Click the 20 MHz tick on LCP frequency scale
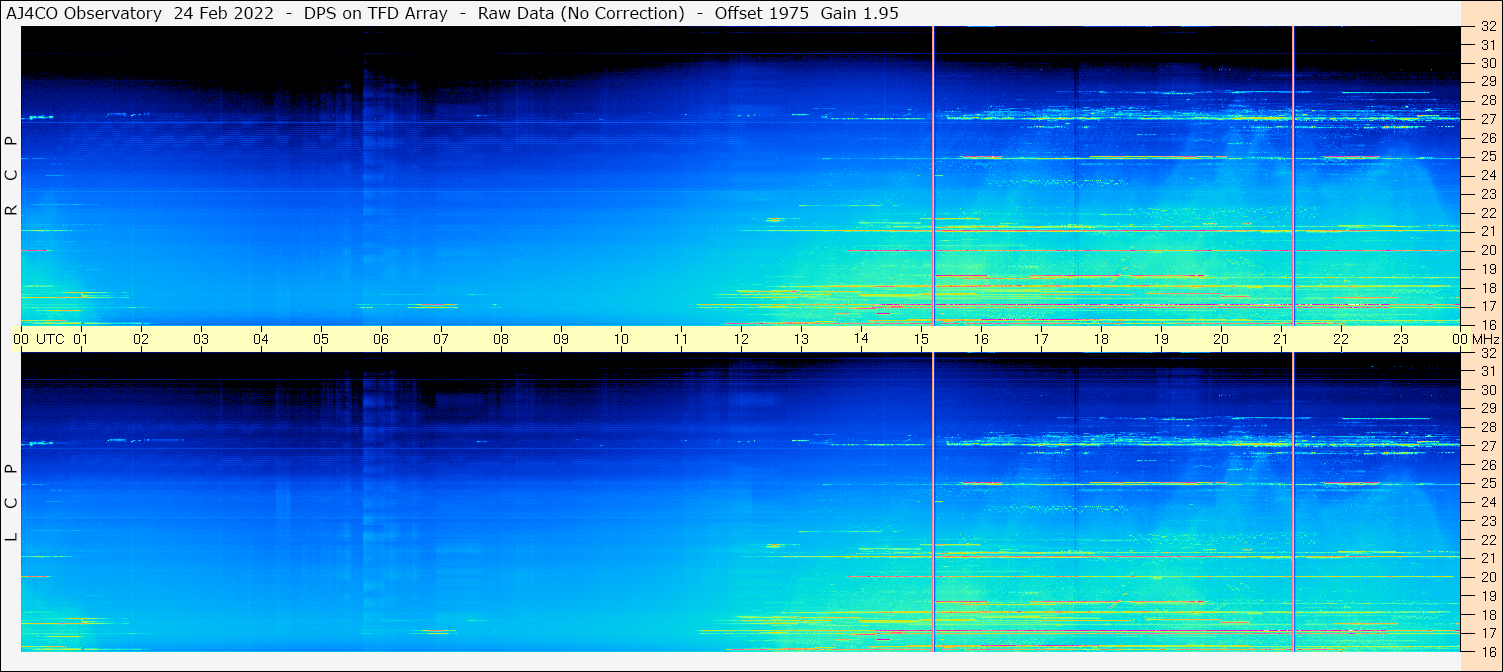Viewport: 1503px width, 672px height. pyautogui.click(x=1488, y=577)
